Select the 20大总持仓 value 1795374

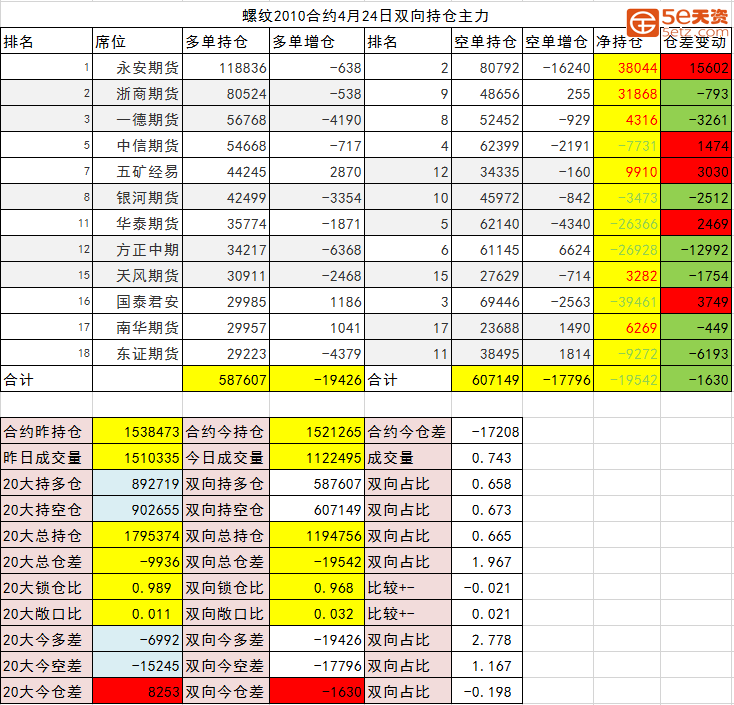coord(137,536)
